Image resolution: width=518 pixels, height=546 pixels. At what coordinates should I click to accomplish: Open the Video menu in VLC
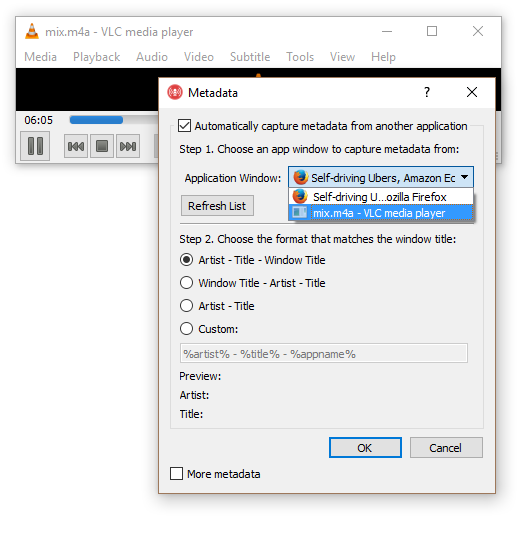pyautogui.click(x=199, y=57)
